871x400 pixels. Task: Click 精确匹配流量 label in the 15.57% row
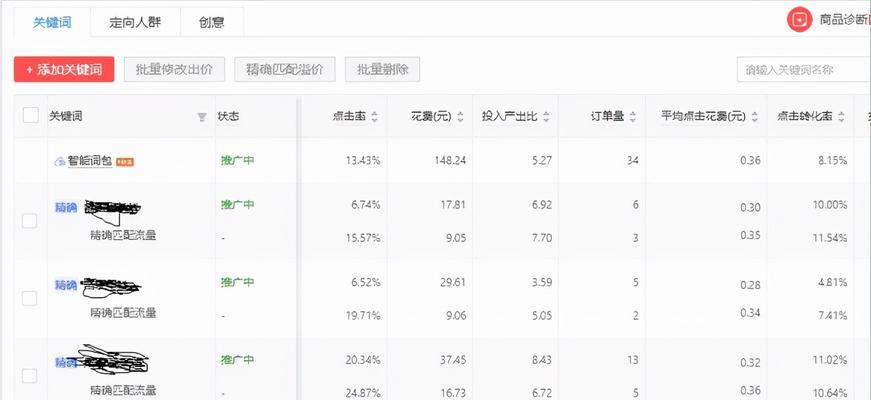tap(123, 235)
